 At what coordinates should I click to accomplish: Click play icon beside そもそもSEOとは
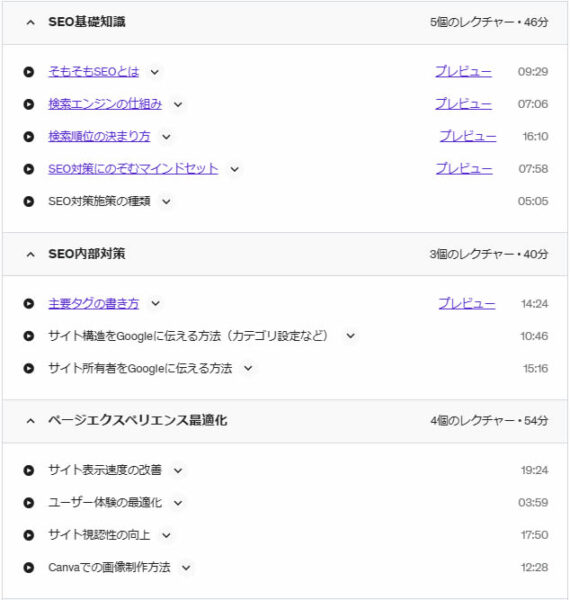point(29,72)
